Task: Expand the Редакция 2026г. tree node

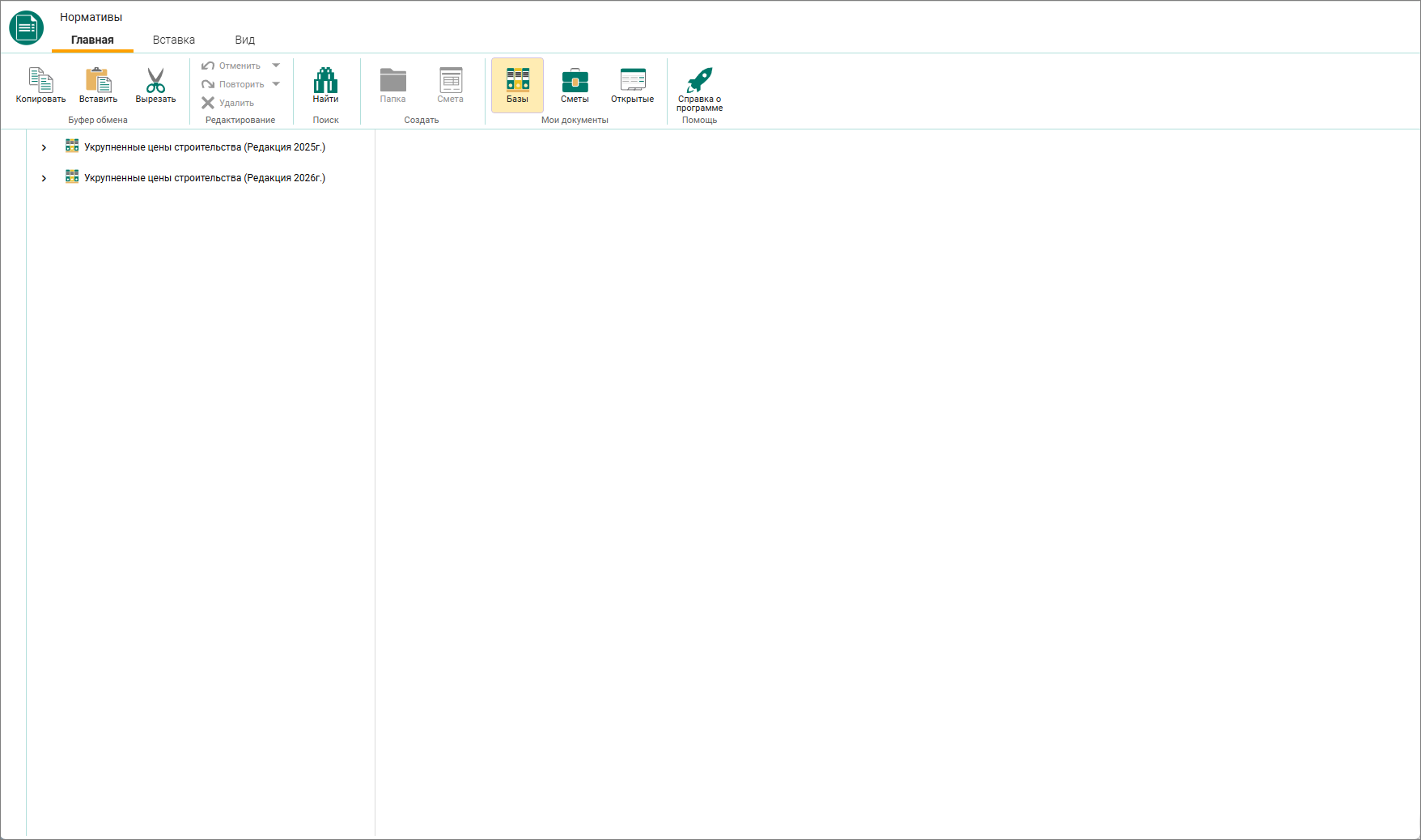Action: click(x=44, y=178)
